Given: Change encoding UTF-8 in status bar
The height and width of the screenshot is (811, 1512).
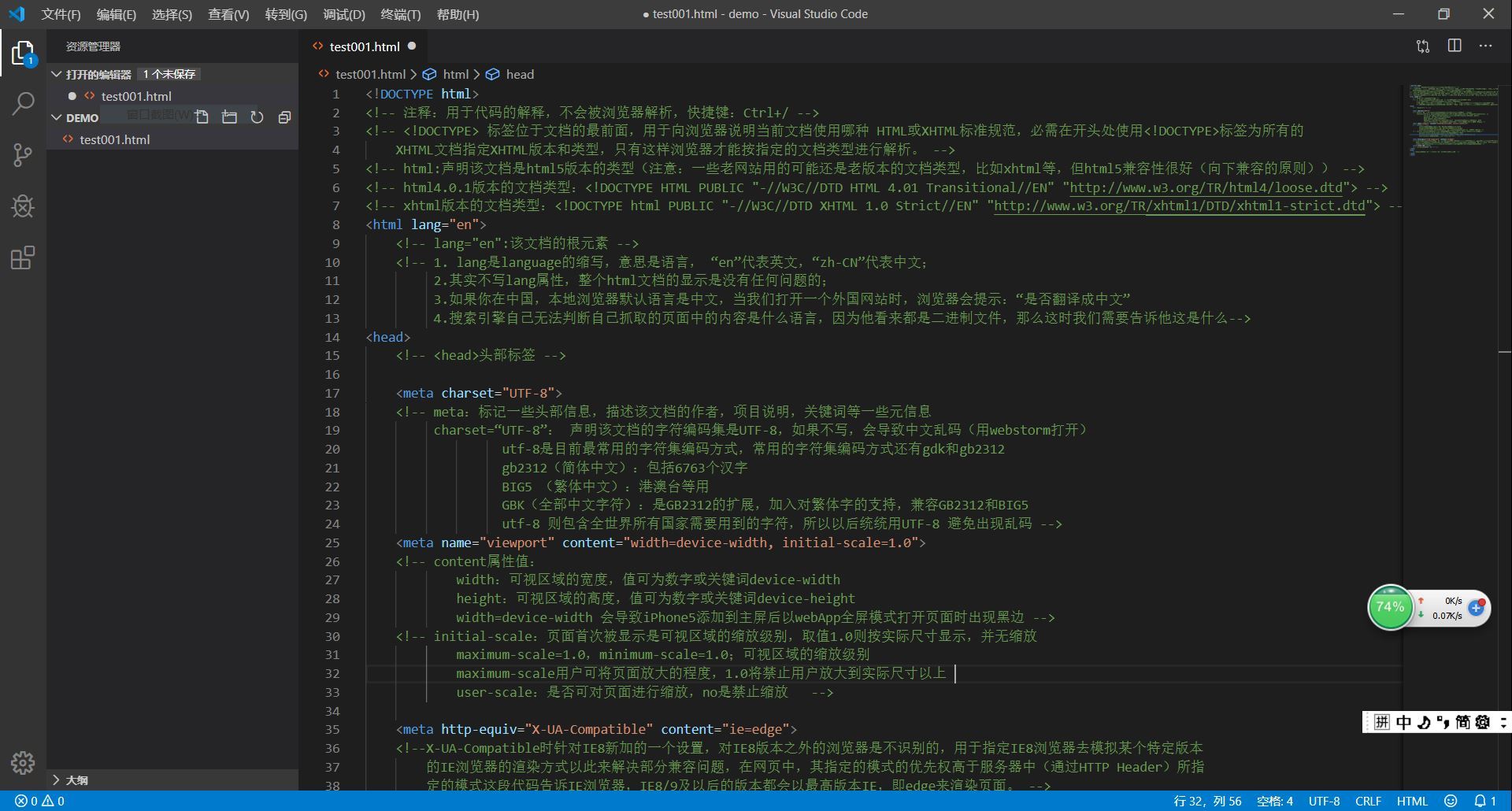Looking at the screenshot, I should (x=1324, y=801).
